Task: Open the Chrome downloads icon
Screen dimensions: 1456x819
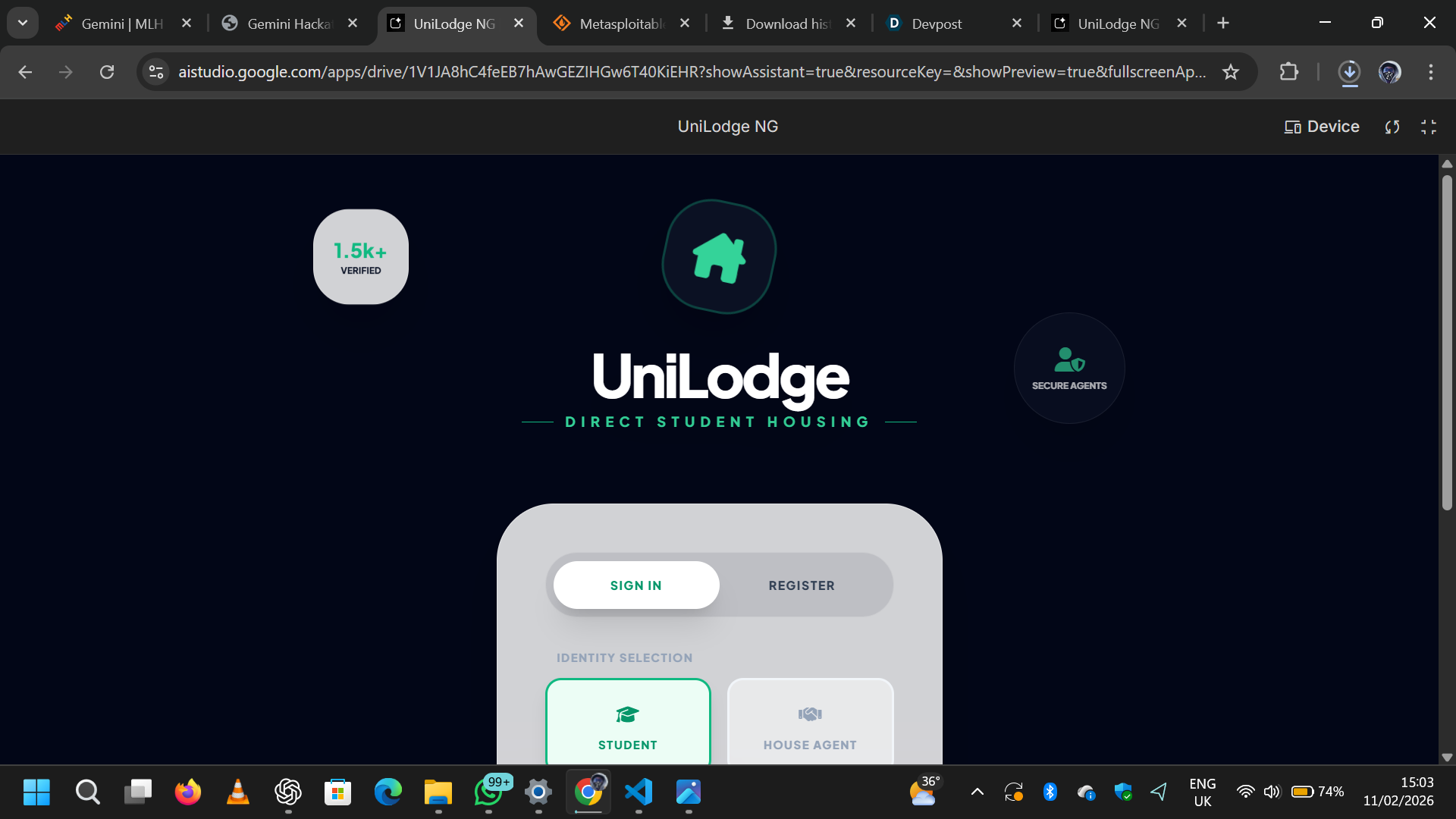Action: click(1349, 72)
